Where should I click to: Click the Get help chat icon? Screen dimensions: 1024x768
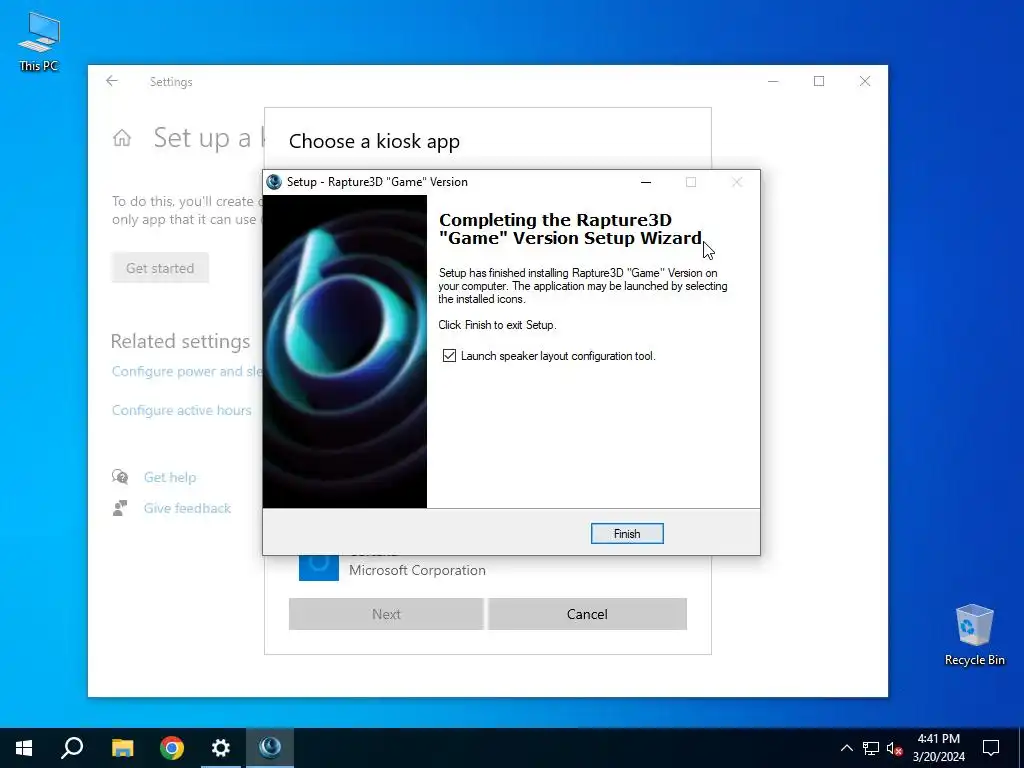[x=120, y=477]
